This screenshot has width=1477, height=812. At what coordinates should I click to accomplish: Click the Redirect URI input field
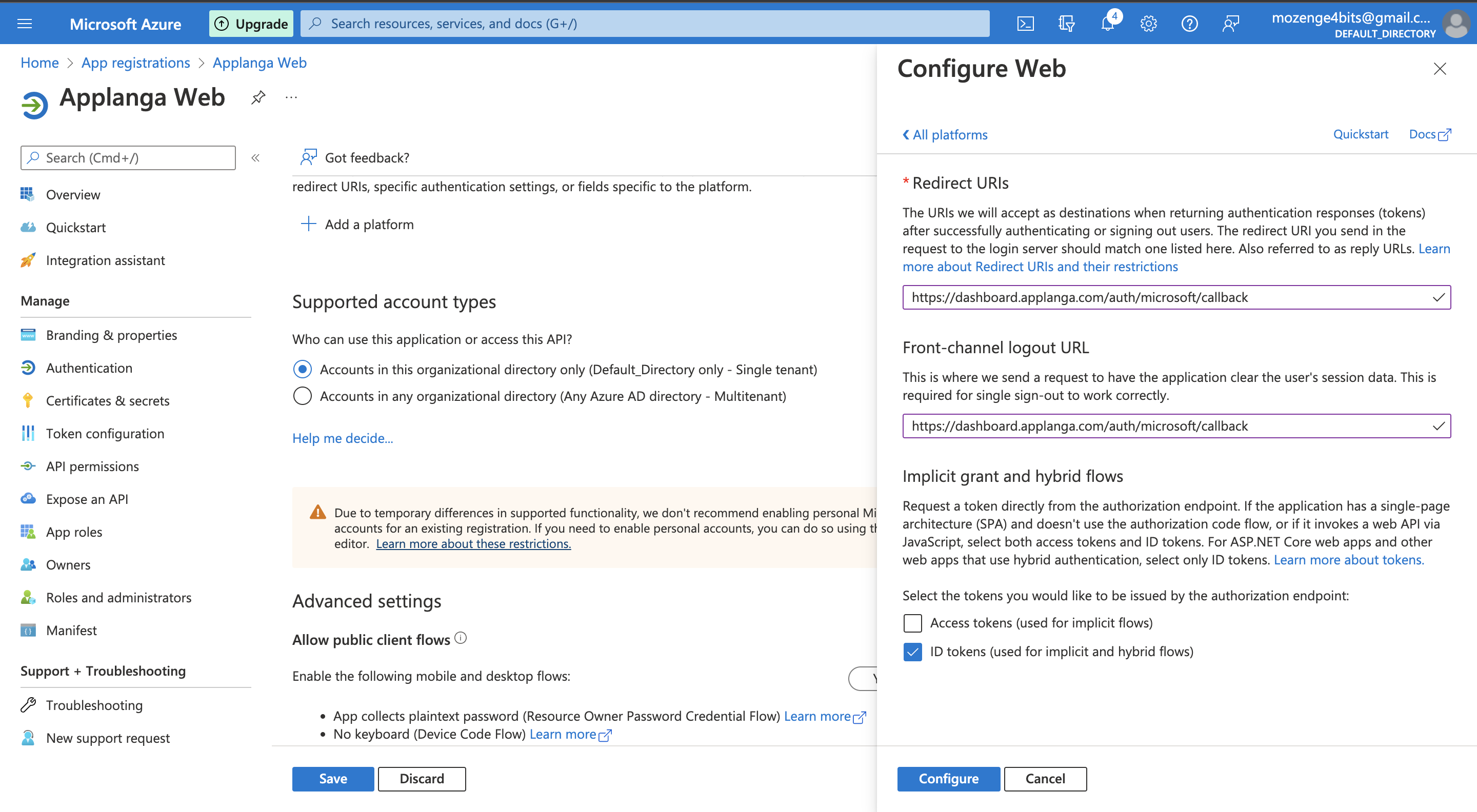point(1175,297)
